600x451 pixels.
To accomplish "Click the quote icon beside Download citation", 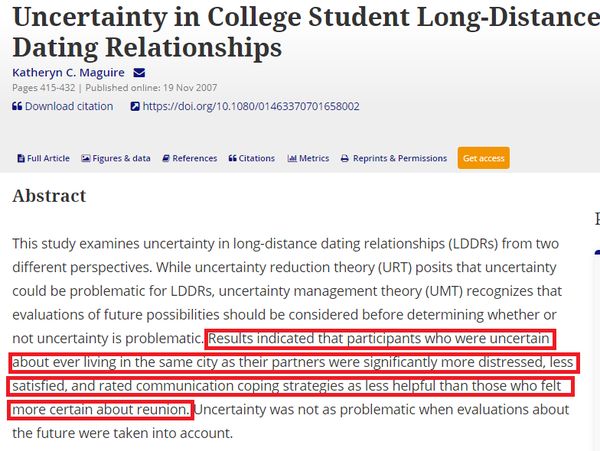I will pos(17,106).
